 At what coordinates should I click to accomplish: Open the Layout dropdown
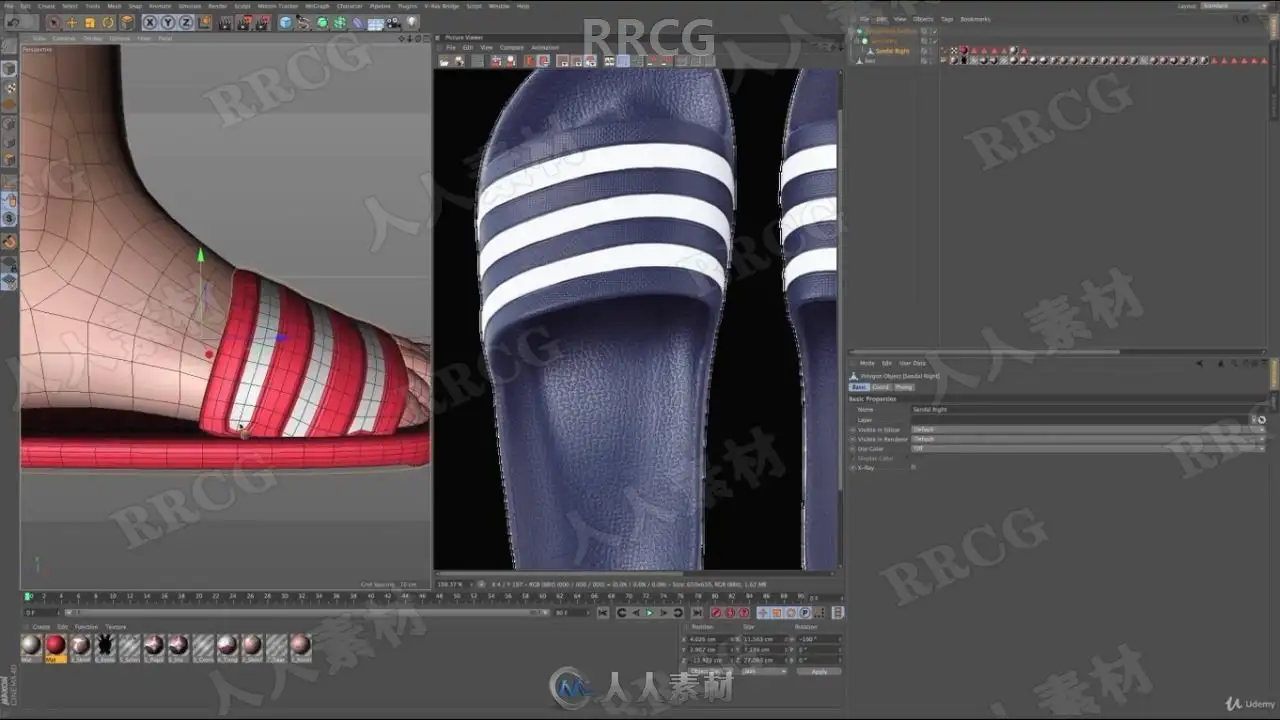point(1235,6)
